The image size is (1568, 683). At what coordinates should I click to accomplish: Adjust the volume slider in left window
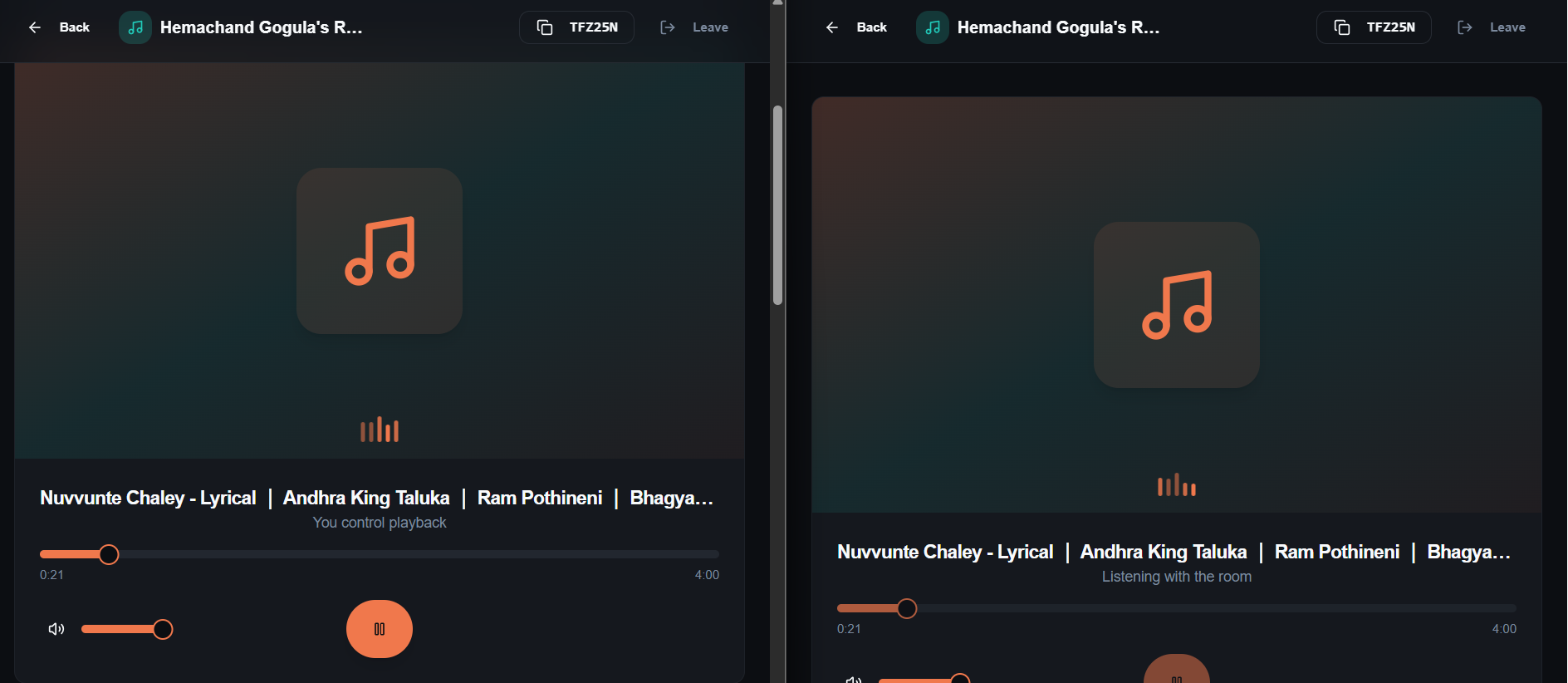(x=126, y=629)
